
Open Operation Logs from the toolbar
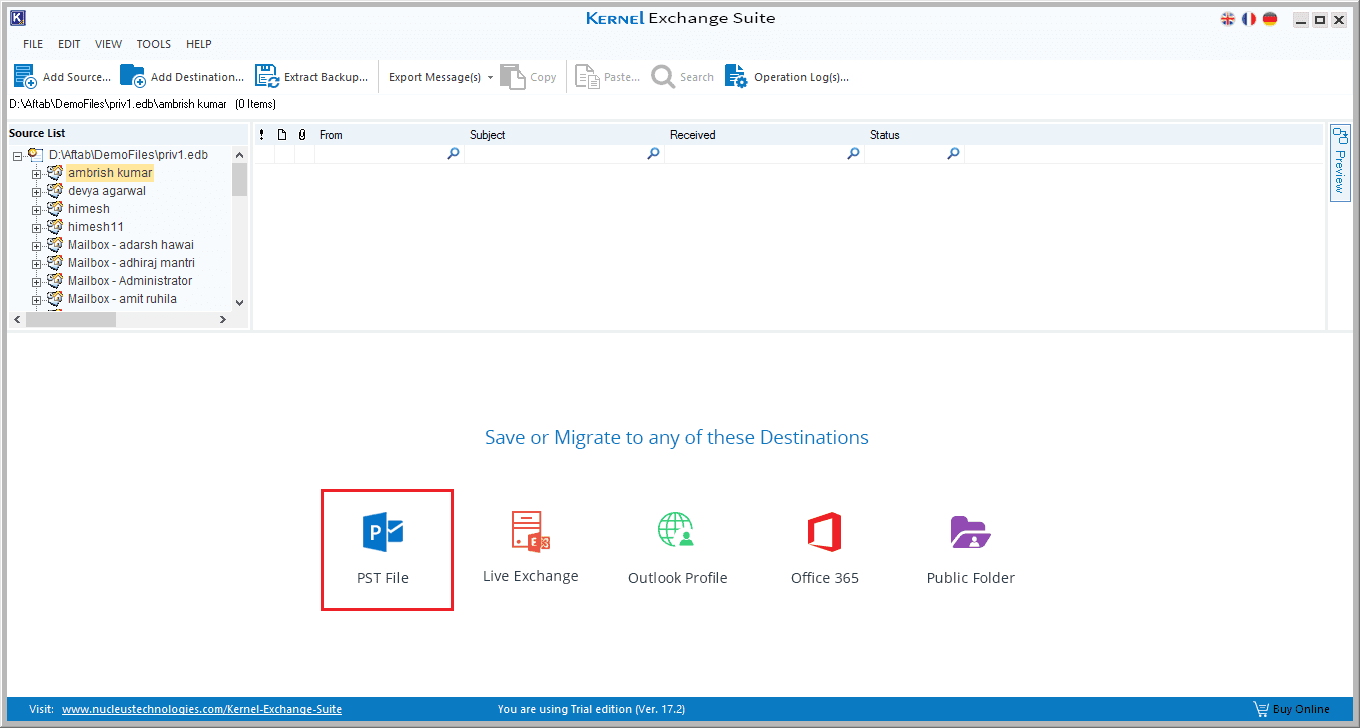click(787, 77)
